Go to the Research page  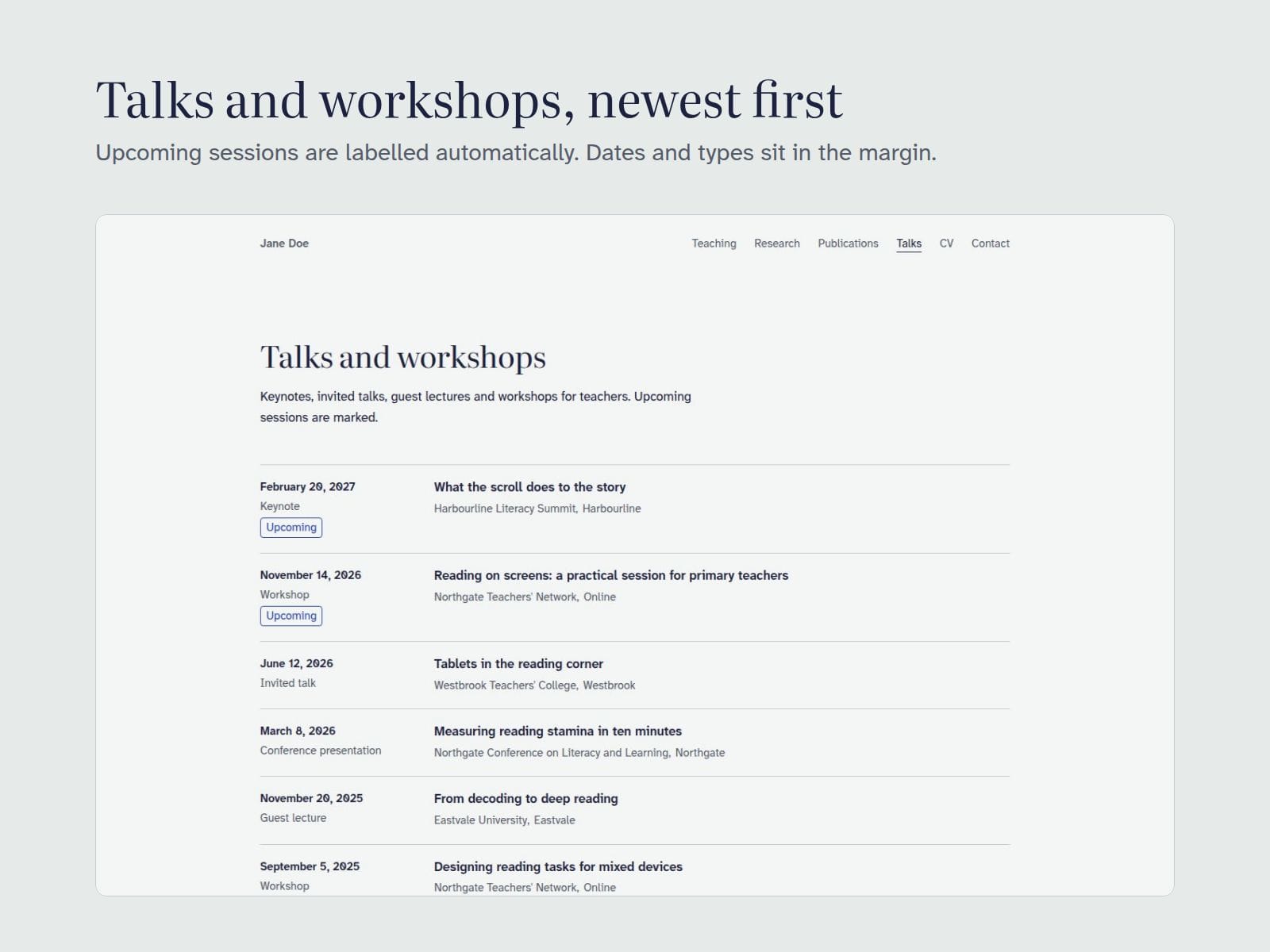pyautogui.click(x=777, y=244)
